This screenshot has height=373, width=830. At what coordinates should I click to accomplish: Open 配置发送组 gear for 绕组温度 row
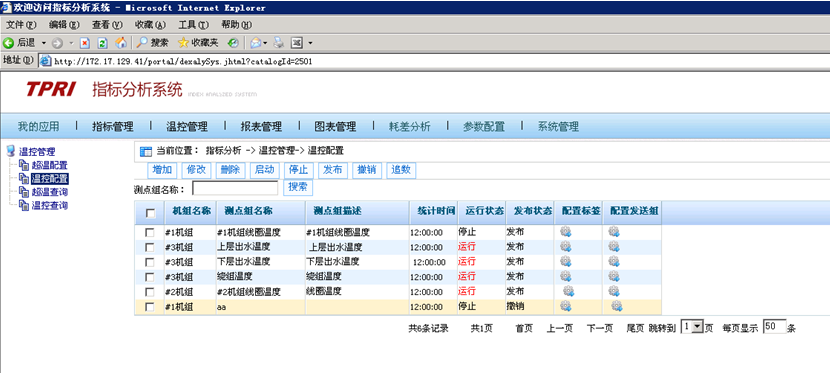click(614, 276)
